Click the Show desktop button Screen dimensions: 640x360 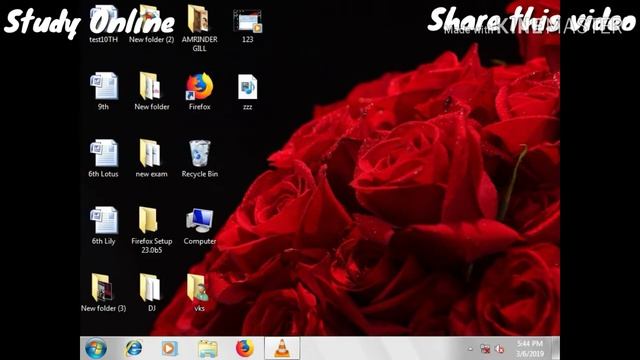556,349
